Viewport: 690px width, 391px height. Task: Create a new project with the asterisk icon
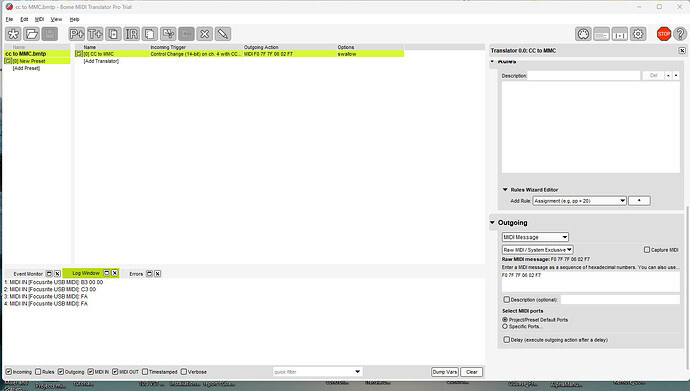pos(13,34)
